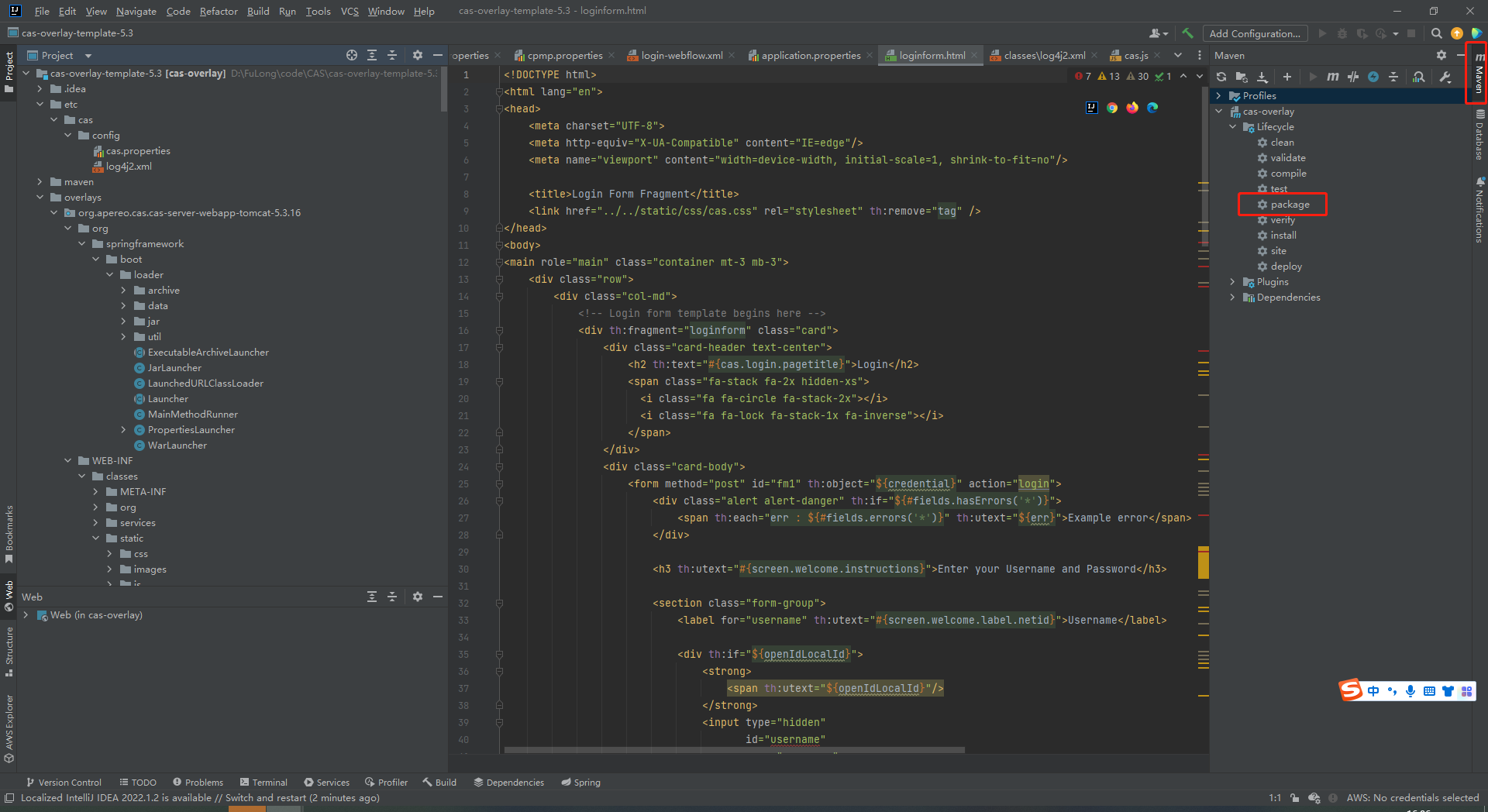Viewport: 1488px width, 812px height.
Task: Open Project panel gear options
Action: (418, 55)
